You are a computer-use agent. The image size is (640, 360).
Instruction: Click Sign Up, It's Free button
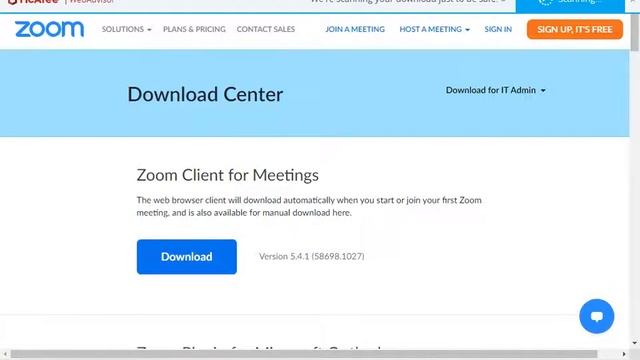coord(575,29)
